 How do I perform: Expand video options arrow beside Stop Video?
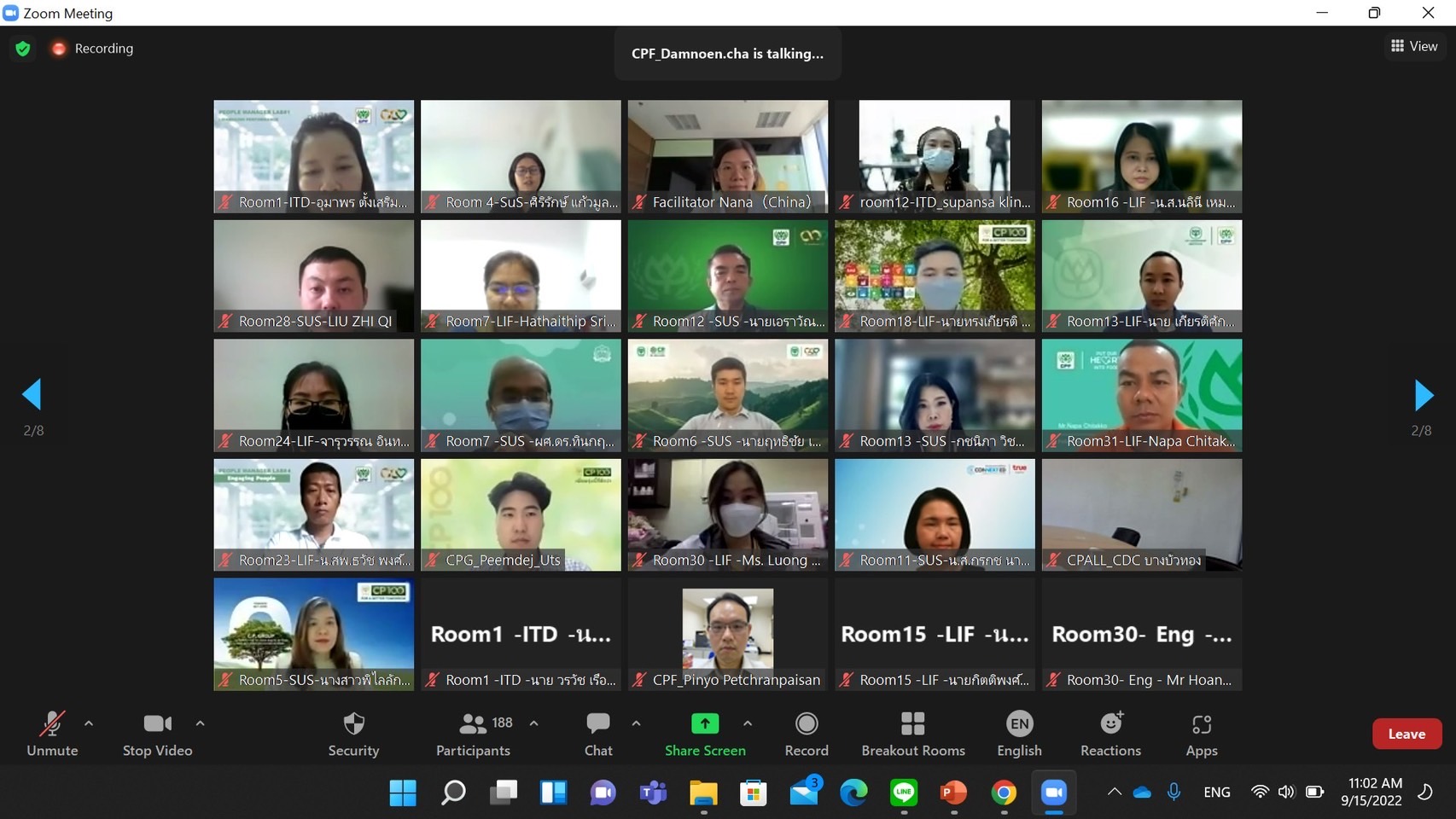200,723
